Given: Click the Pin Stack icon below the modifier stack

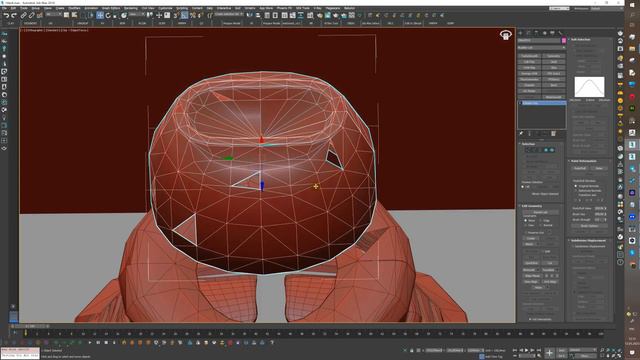Looking at the screenshot, I should coord(521,133).
